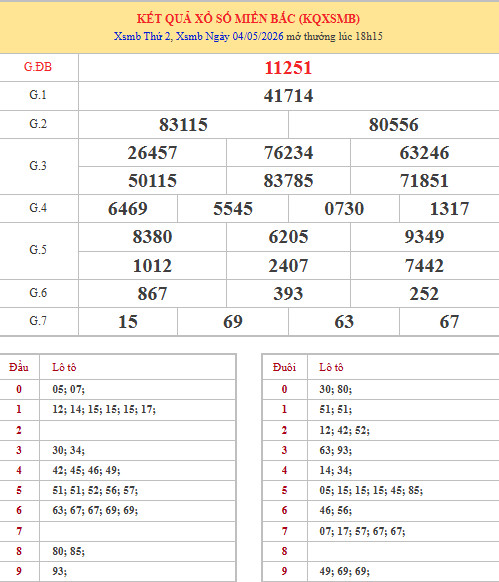Screen dimensions: 499x582
Task: Select G.4 number 0730
Action: (344, 209)
